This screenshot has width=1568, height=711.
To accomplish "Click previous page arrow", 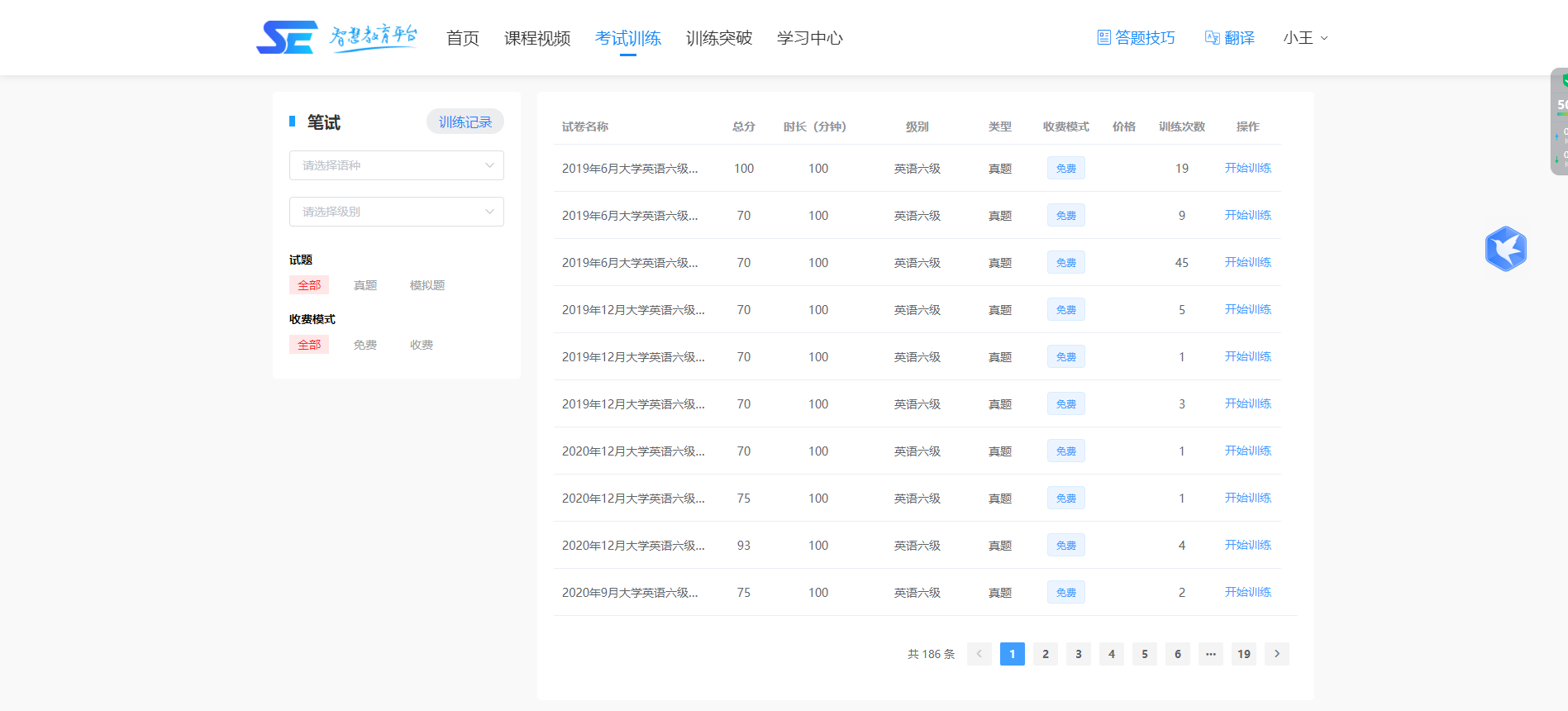I will click(x=979, y=654).
